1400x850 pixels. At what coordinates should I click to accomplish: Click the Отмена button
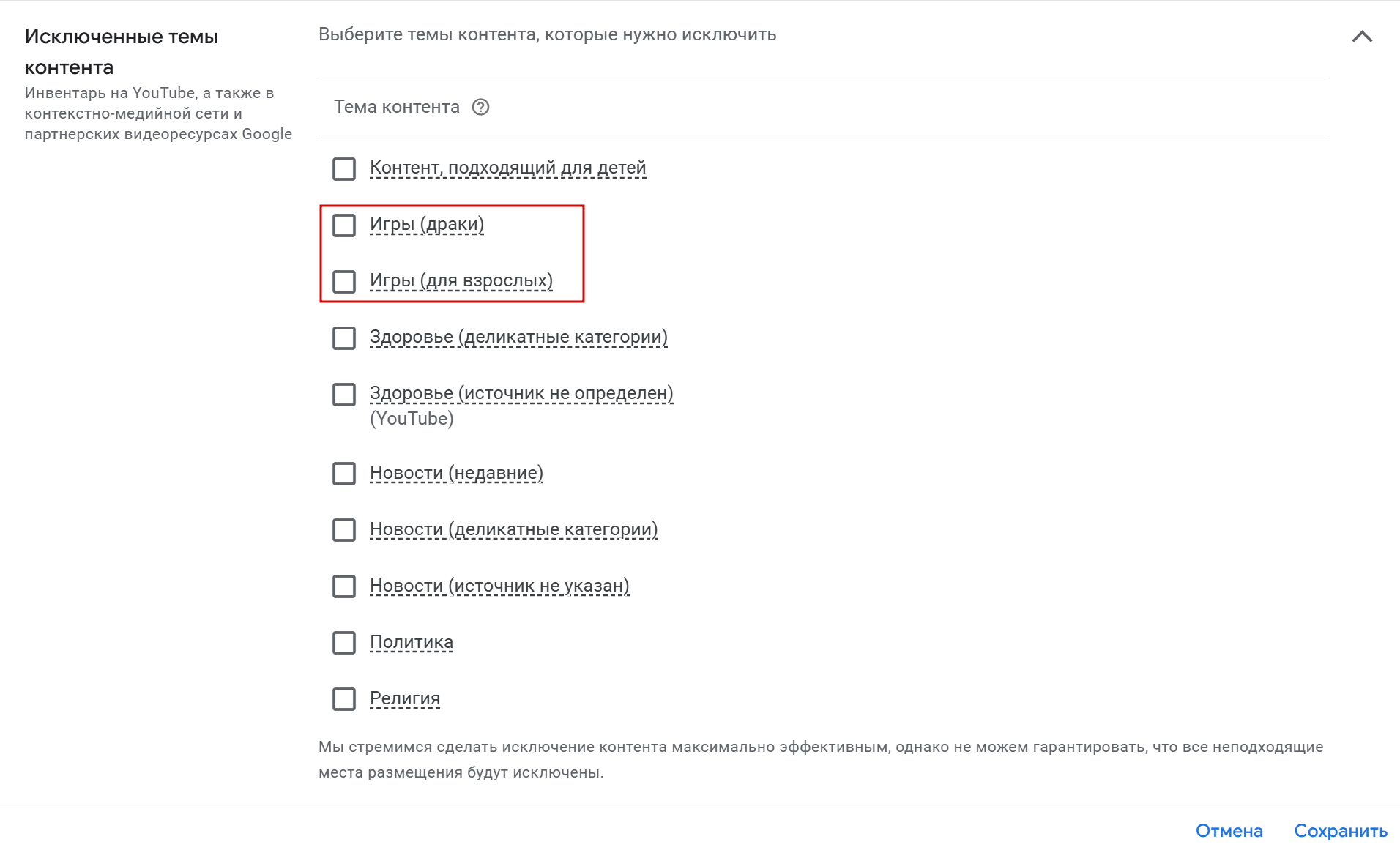(x=1229, y=831)
